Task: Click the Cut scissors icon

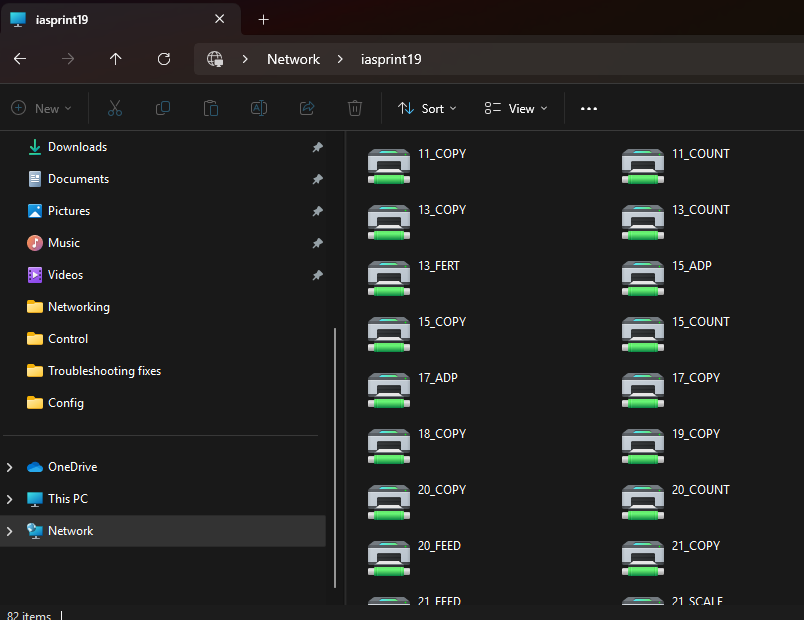Action: pos(115,108)
